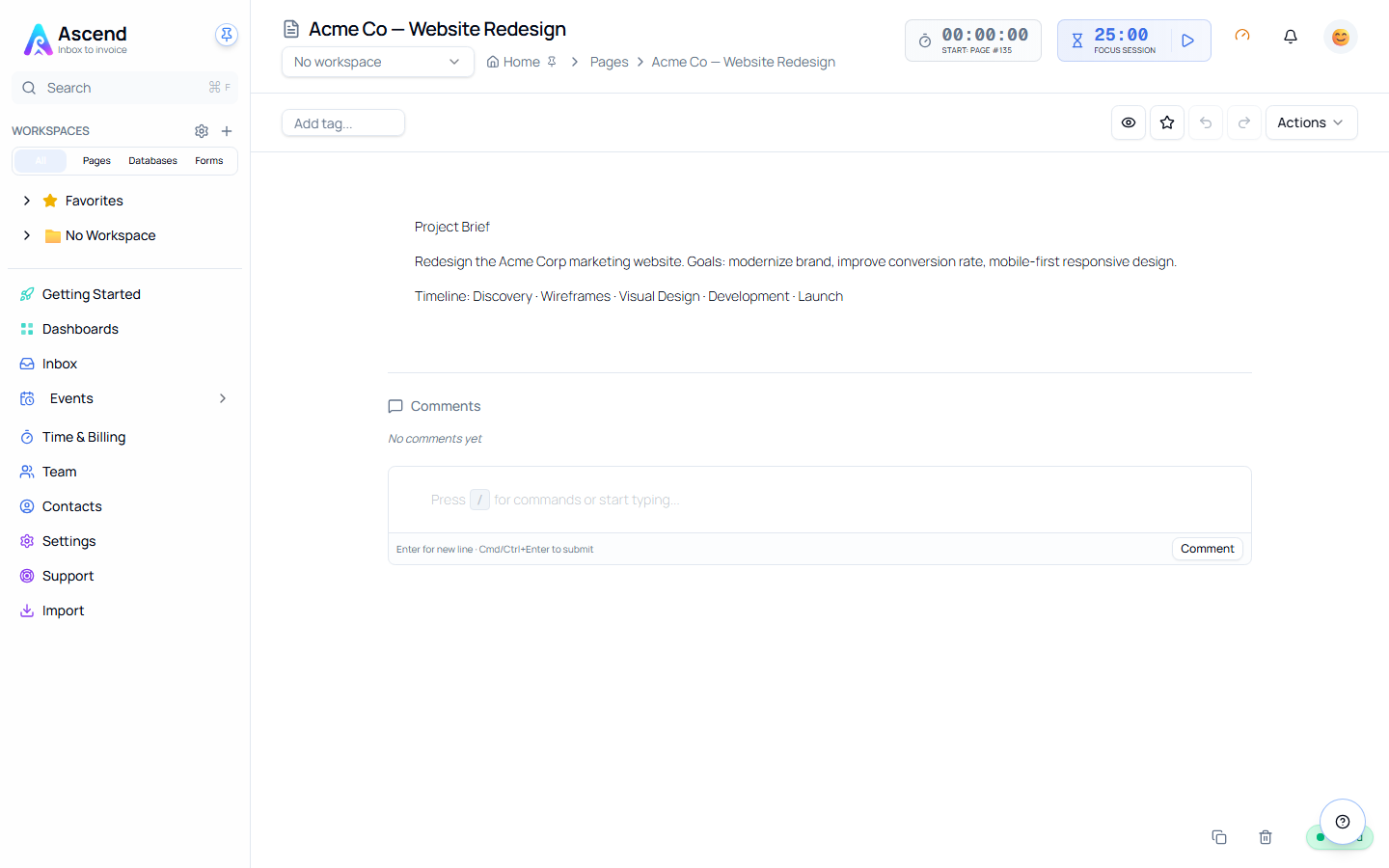Click the Redesign the Acme Corp paragraph

(x=796, y=261)
